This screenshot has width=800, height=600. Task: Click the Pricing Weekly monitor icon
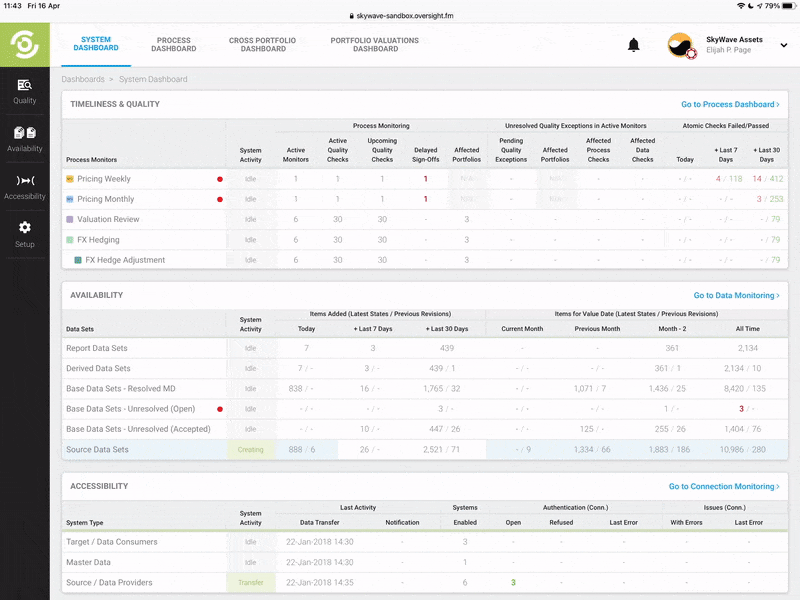(70, 179)
